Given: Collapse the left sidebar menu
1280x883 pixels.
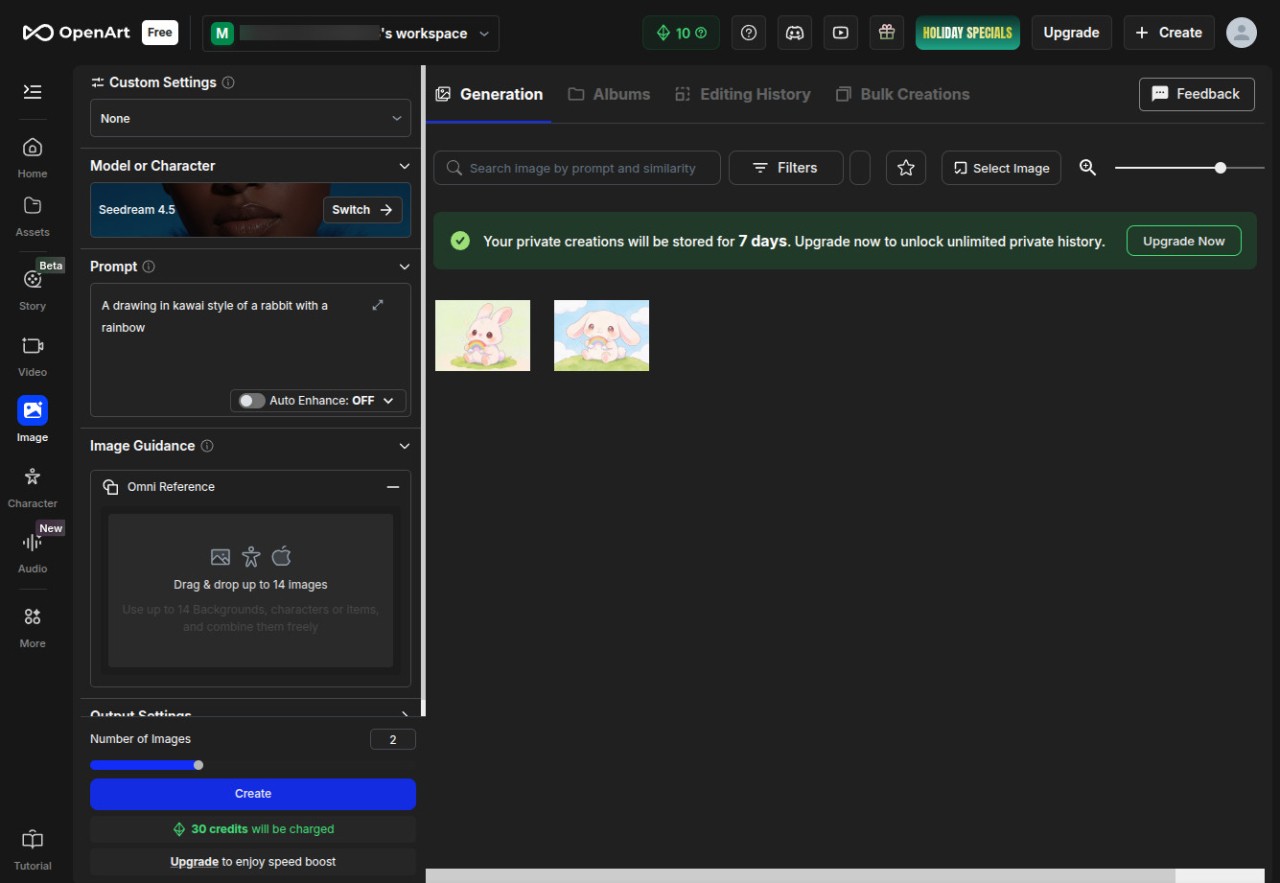Looking at the screenshot, I should pyautogui.click(x=32, y=92).
